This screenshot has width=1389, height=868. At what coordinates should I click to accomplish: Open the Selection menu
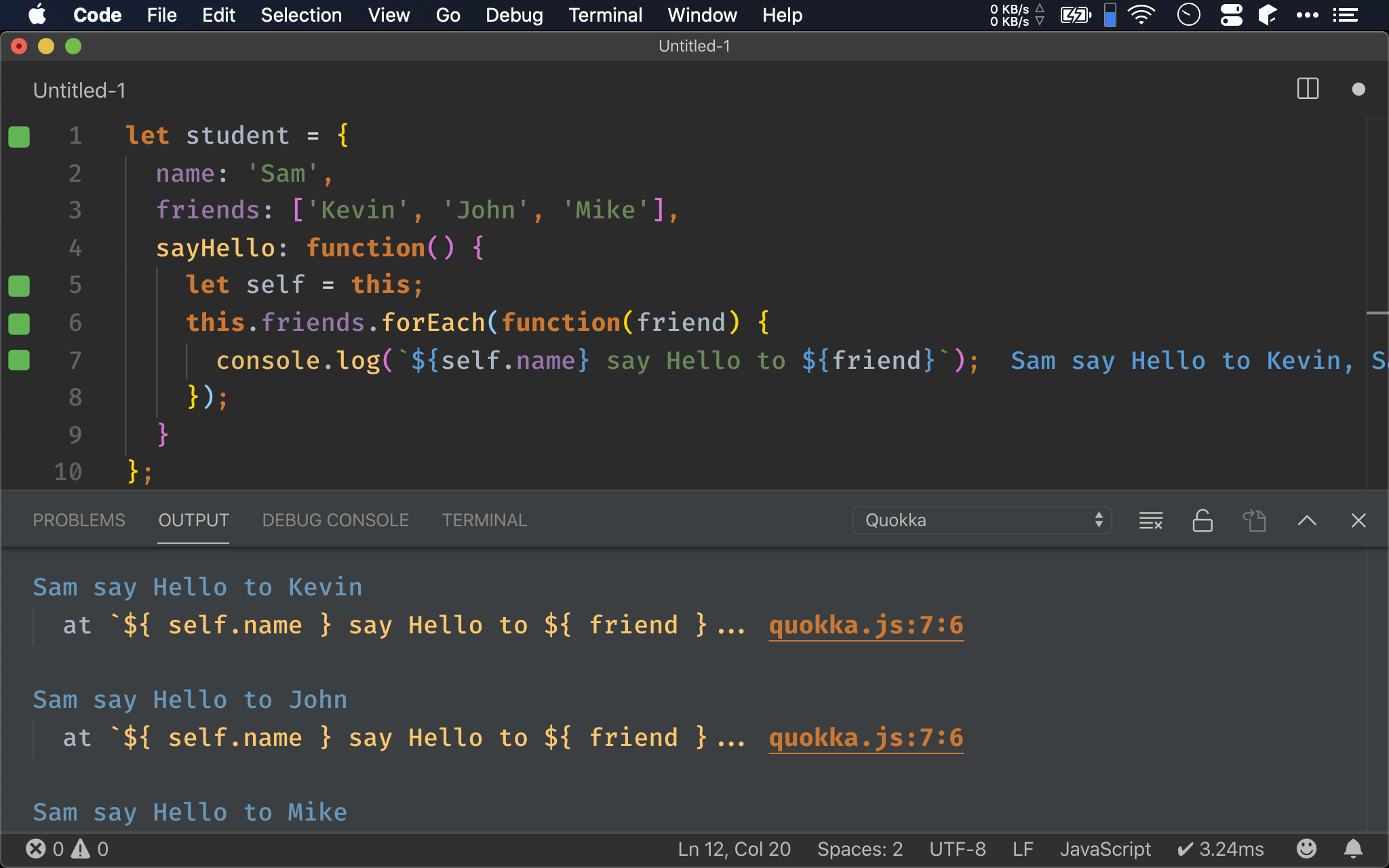tap(301, 15)
